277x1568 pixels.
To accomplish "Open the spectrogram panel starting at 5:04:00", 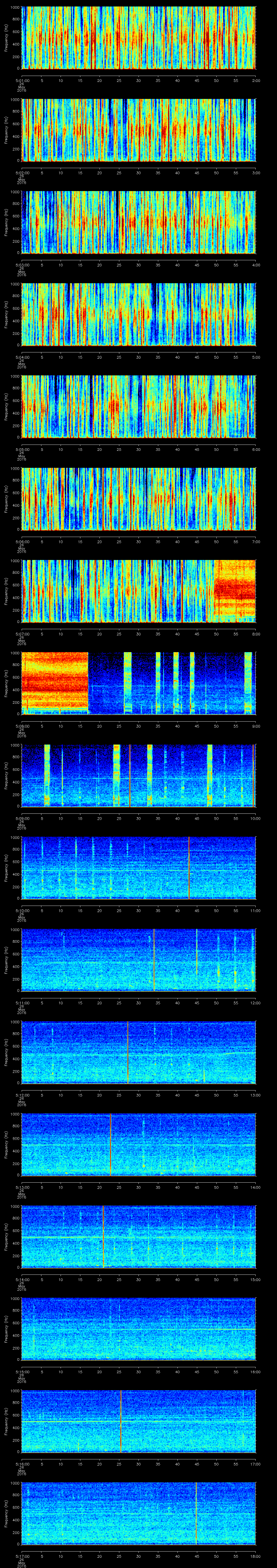I will pyautogui.click(x=139, y=314).
